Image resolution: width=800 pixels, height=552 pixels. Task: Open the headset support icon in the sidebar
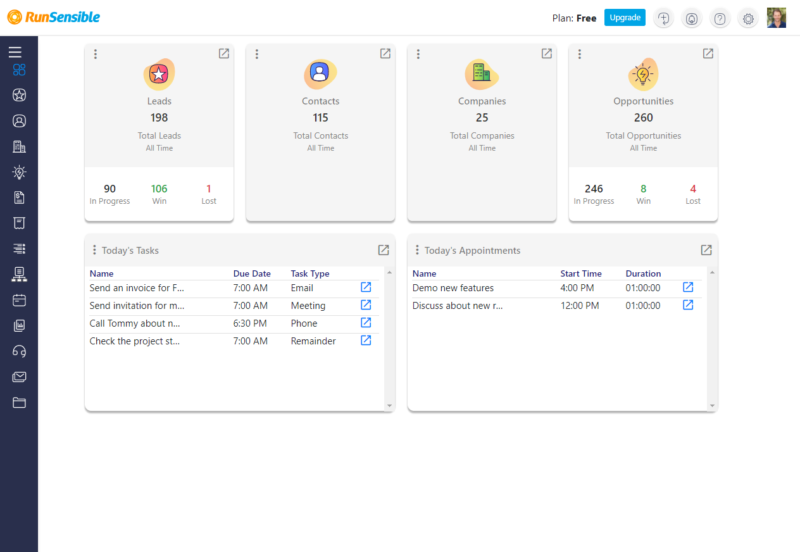tap(19, 351)
